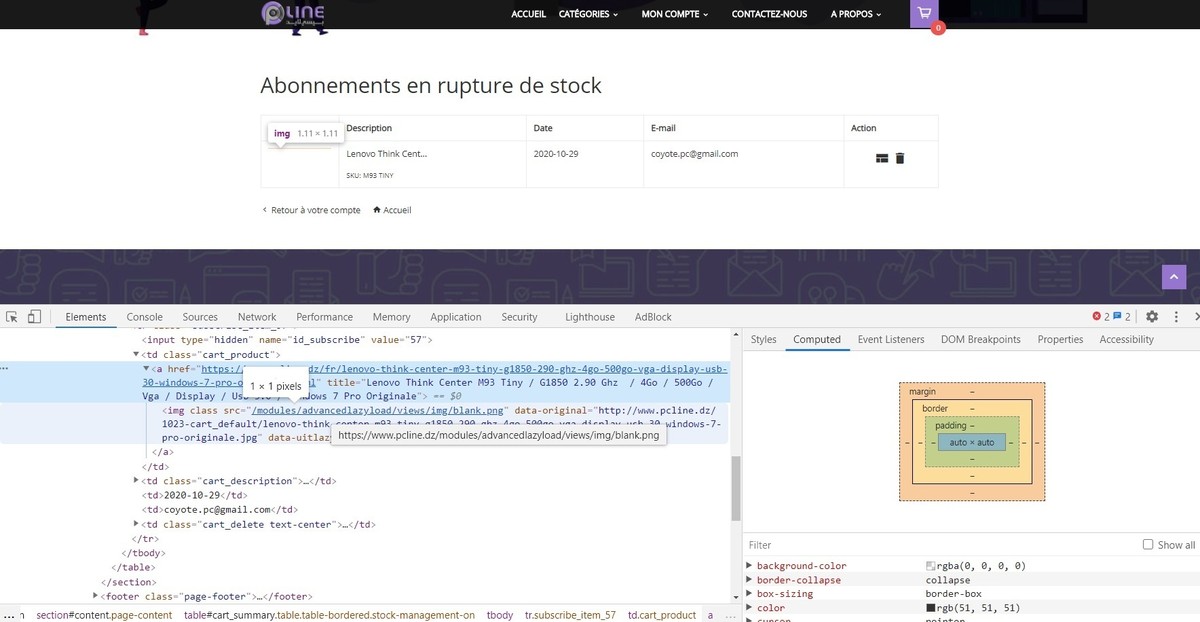Toggle the device toolbar icon in DevTools
Image resolution: width=1200 pixels, height=622 pixels.
click(x=34, y=317)
